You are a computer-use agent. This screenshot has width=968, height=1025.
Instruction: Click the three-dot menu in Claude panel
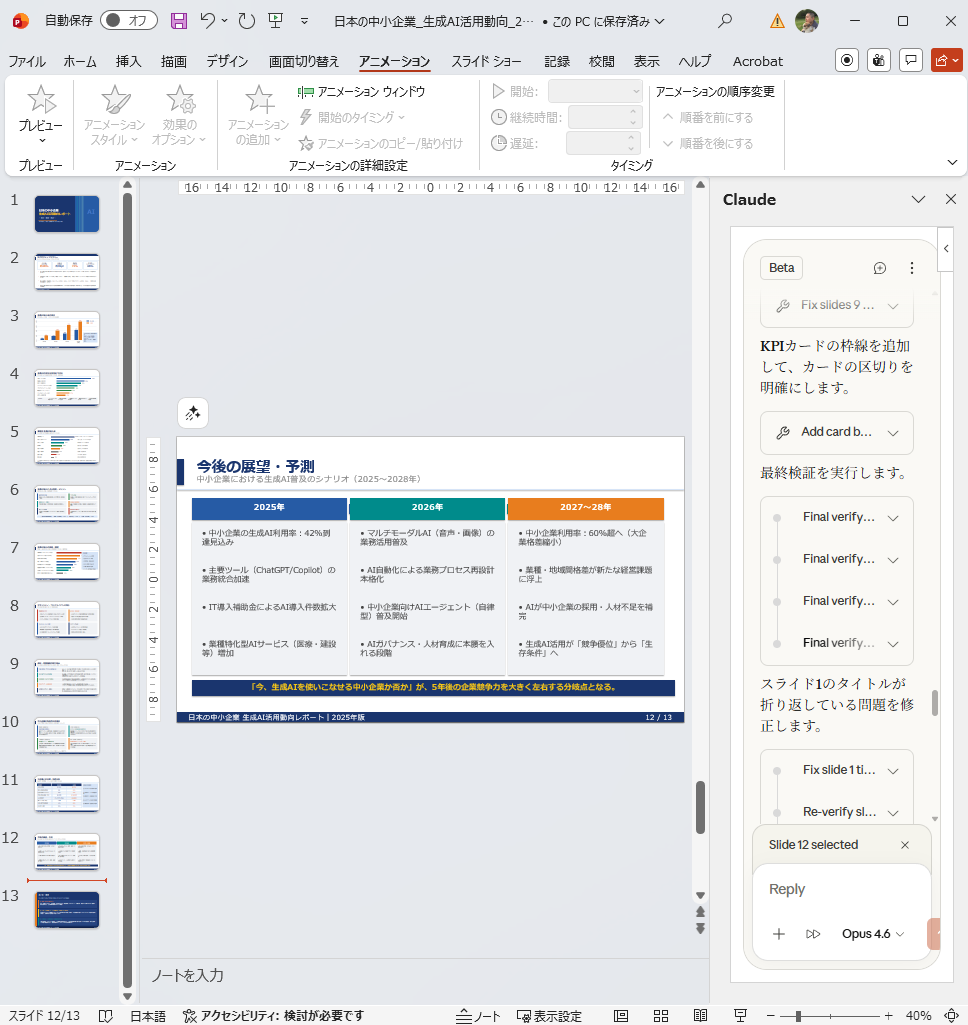[x=911, y=268]
